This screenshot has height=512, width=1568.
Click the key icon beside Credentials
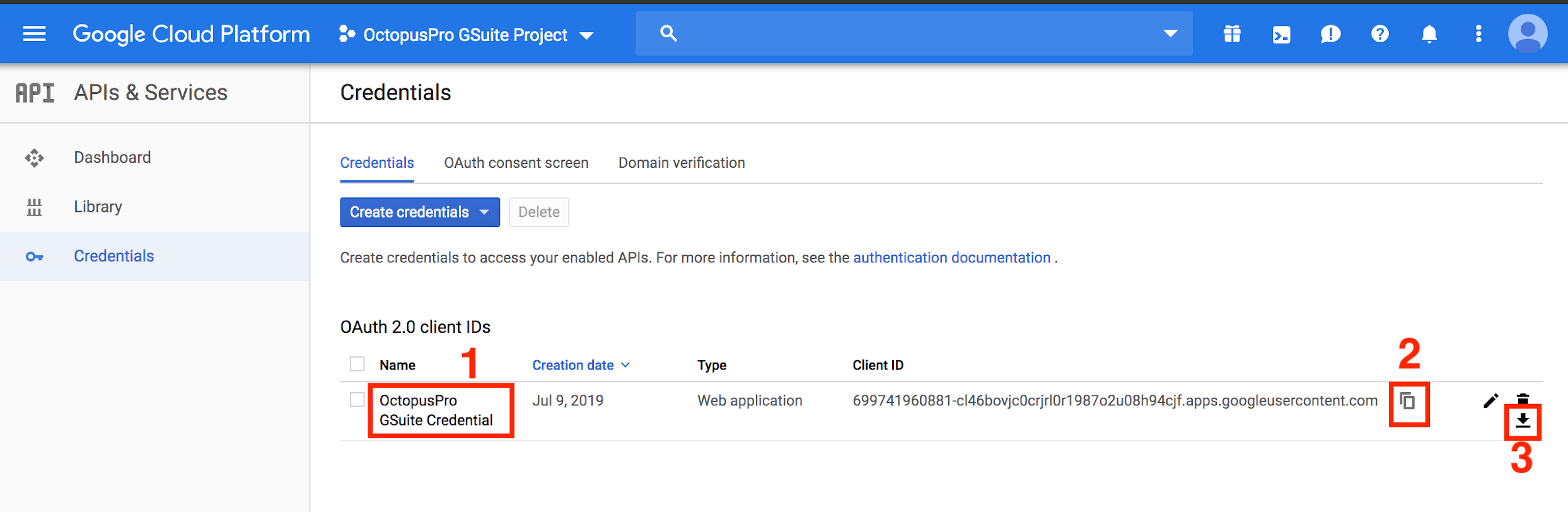pyautogui.click(x=34, y=257)
